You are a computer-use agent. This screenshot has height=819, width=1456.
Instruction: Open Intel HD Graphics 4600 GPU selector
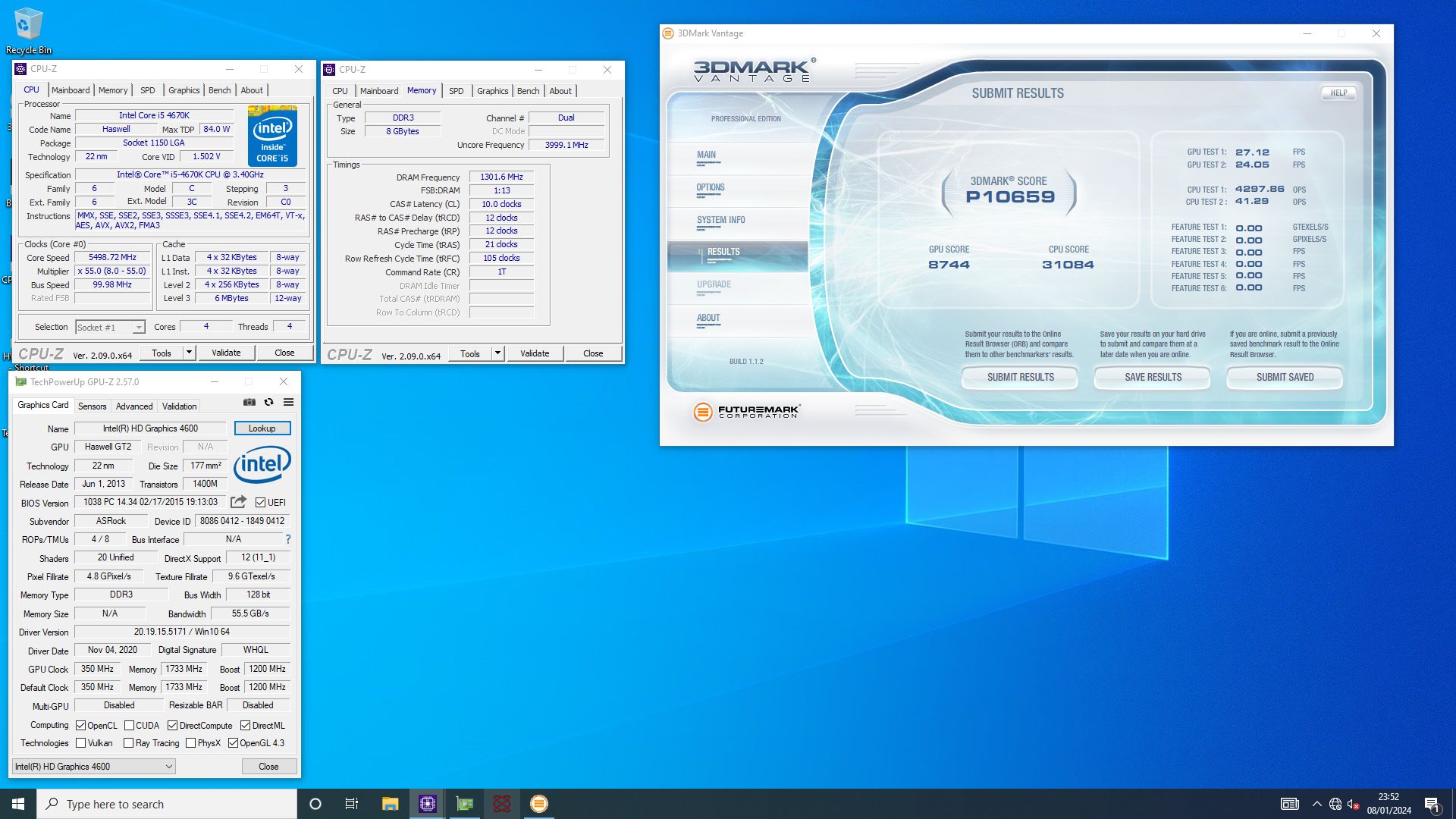[x=93, y=767]
